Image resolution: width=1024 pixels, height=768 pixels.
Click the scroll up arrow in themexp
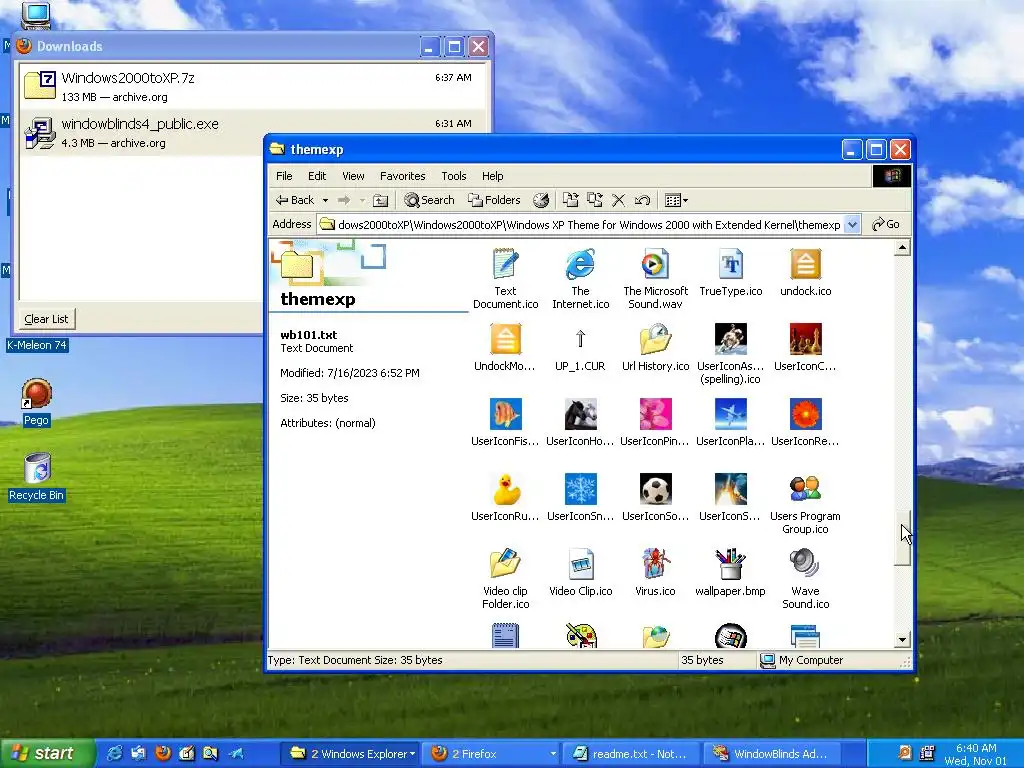(903, 248)
